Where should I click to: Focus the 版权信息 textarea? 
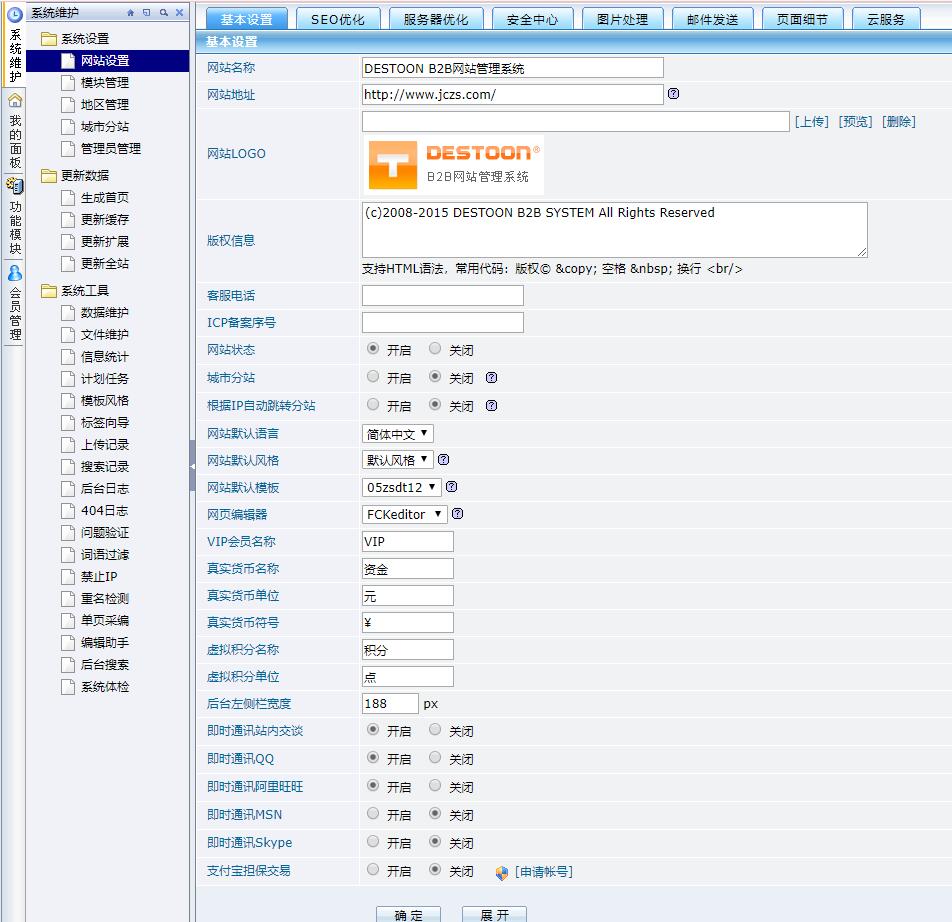[614, 230]
